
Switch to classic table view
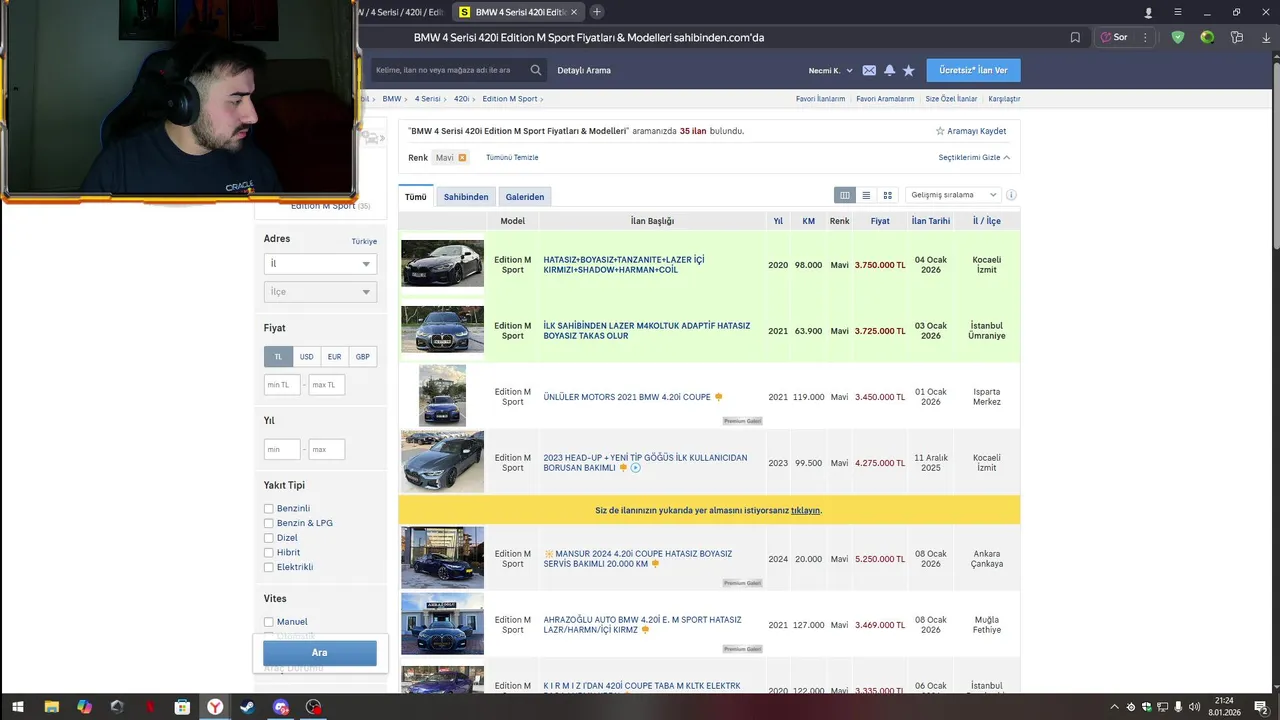(845, 195)
